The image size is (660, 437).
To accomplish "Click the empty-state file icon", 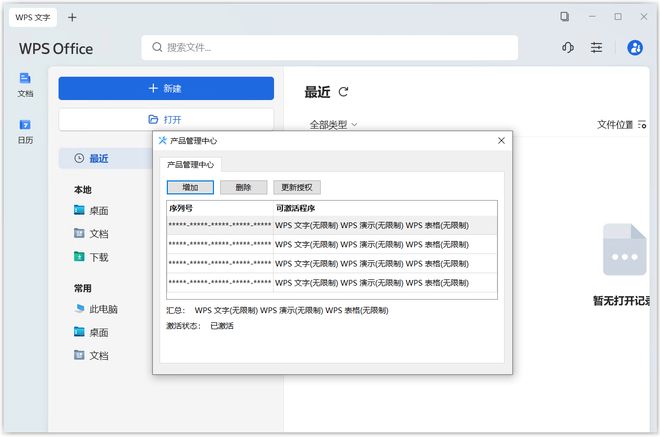I will [624, 250].
